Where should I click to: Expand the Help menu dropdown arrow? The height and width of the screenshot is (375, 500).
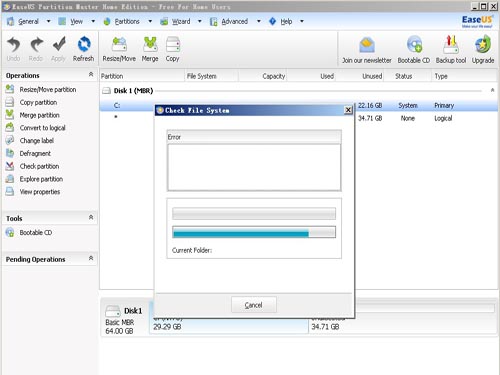302,21
